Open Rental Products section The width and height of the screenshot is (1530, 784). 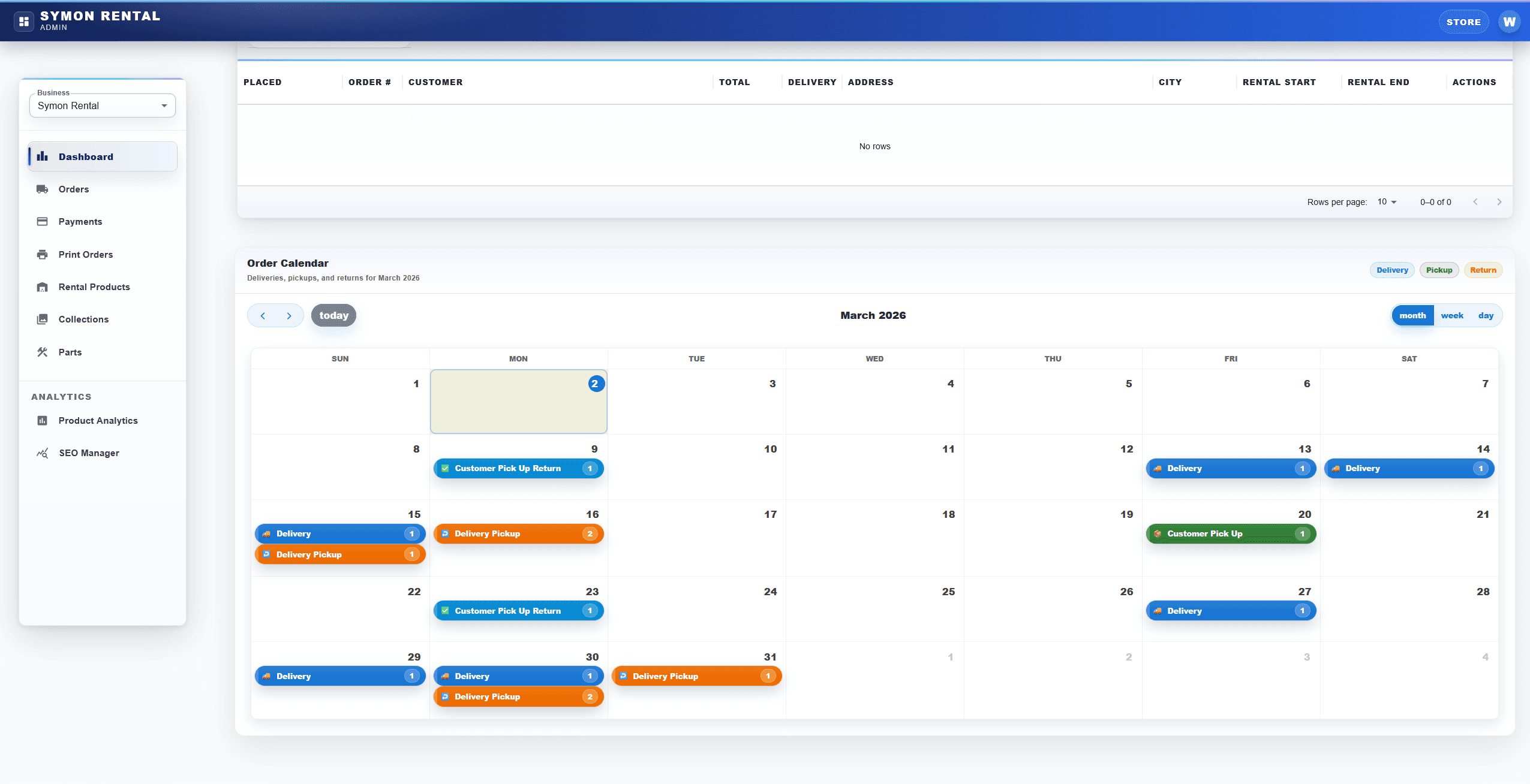pos(94,287)
